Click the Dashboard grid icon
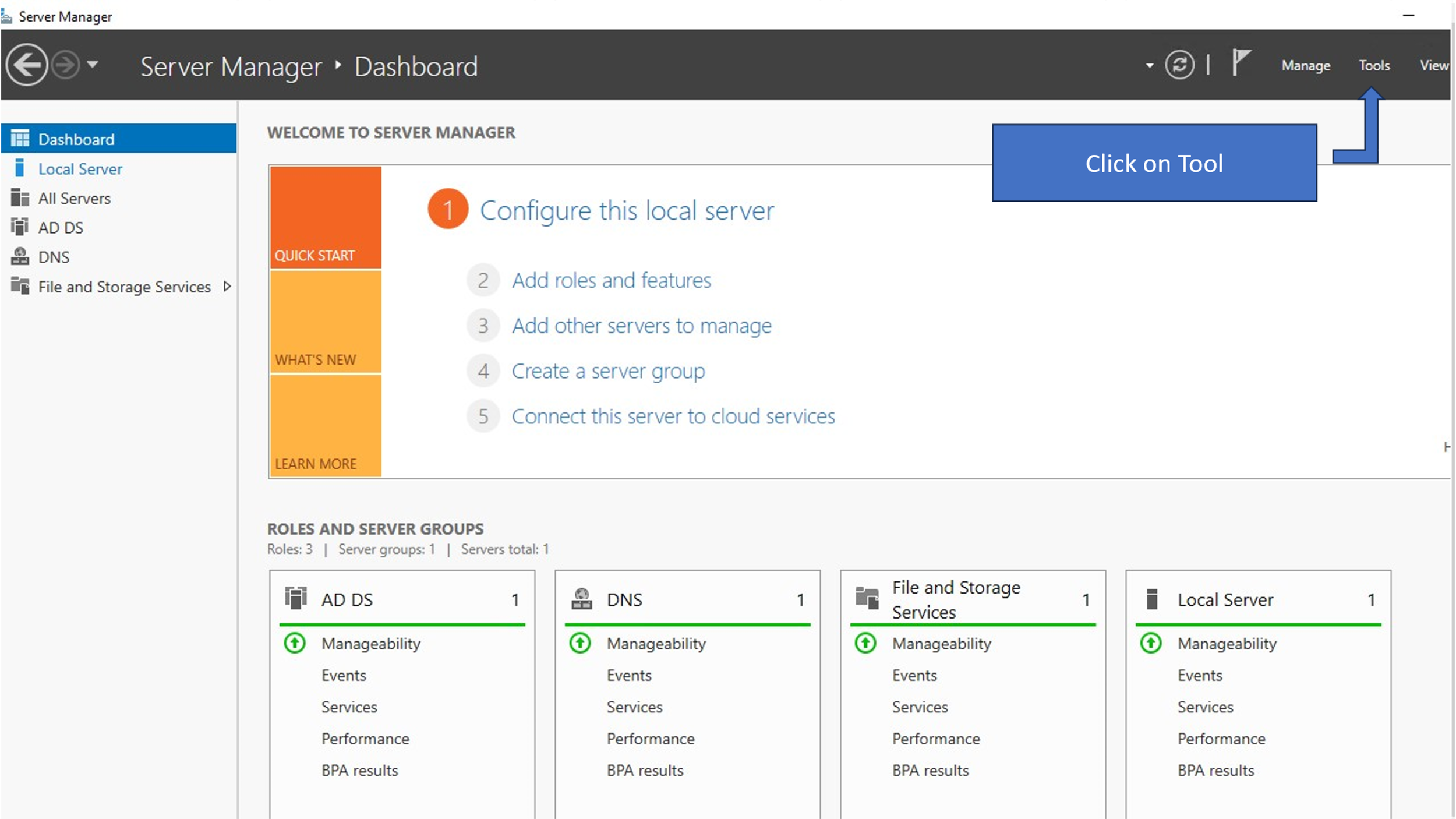Image resolution: width=1456 pixels, height=819 pixels. tap(20, 138)
